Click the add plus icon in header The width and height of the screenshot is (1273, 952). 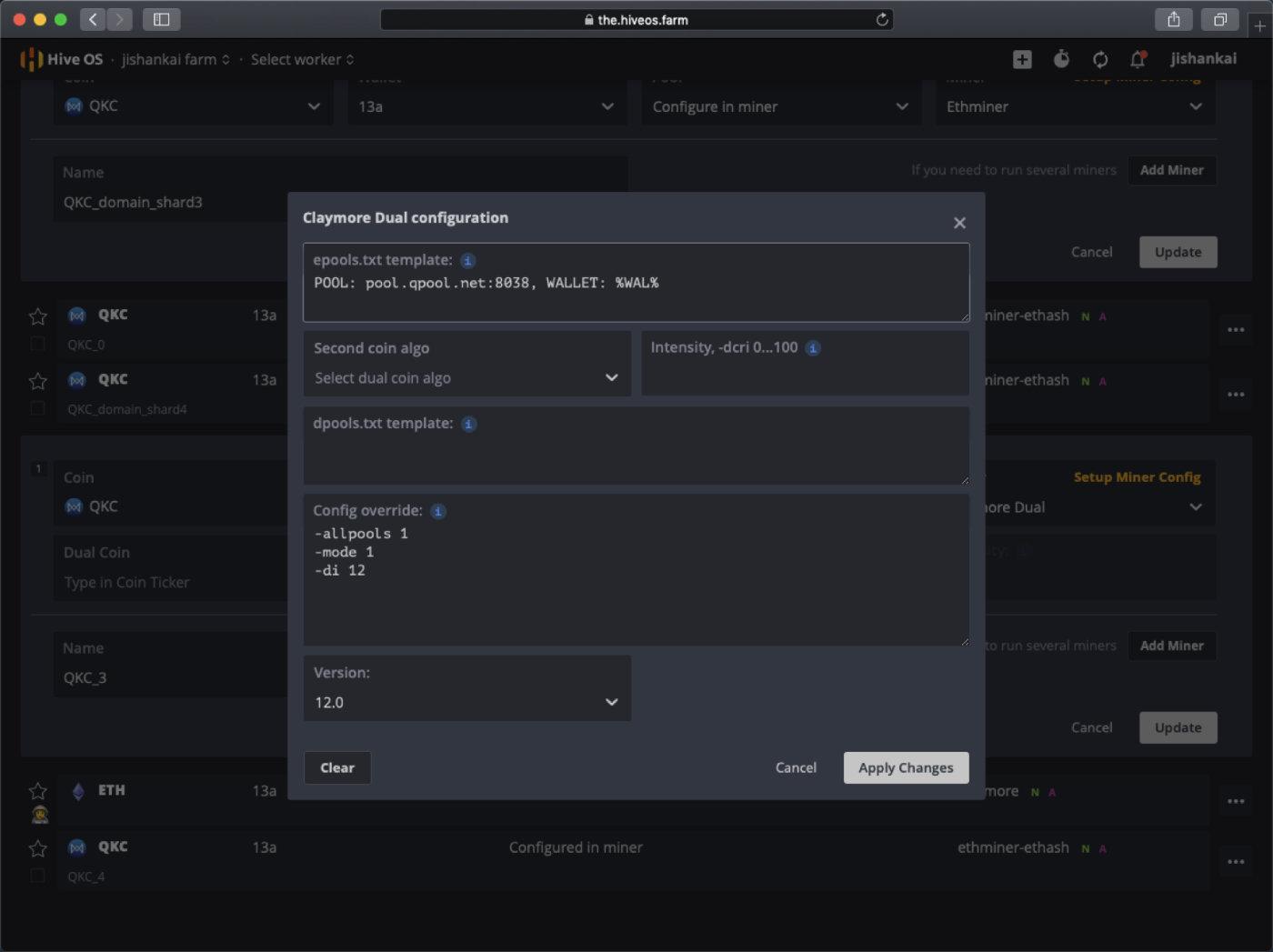tap(1022, 59)
